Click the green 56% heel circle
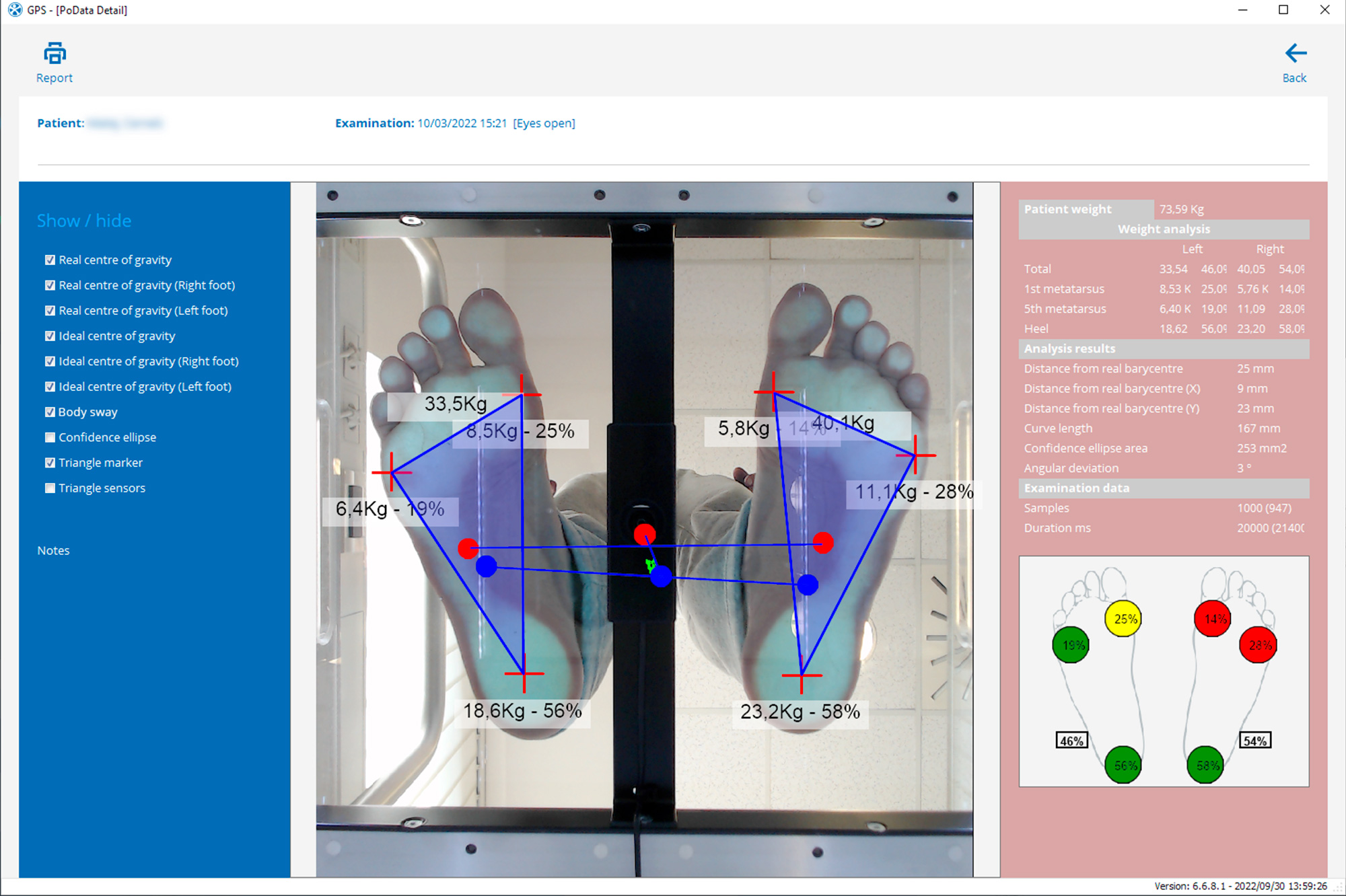The image size is (1346, 896). point(1123,765)
